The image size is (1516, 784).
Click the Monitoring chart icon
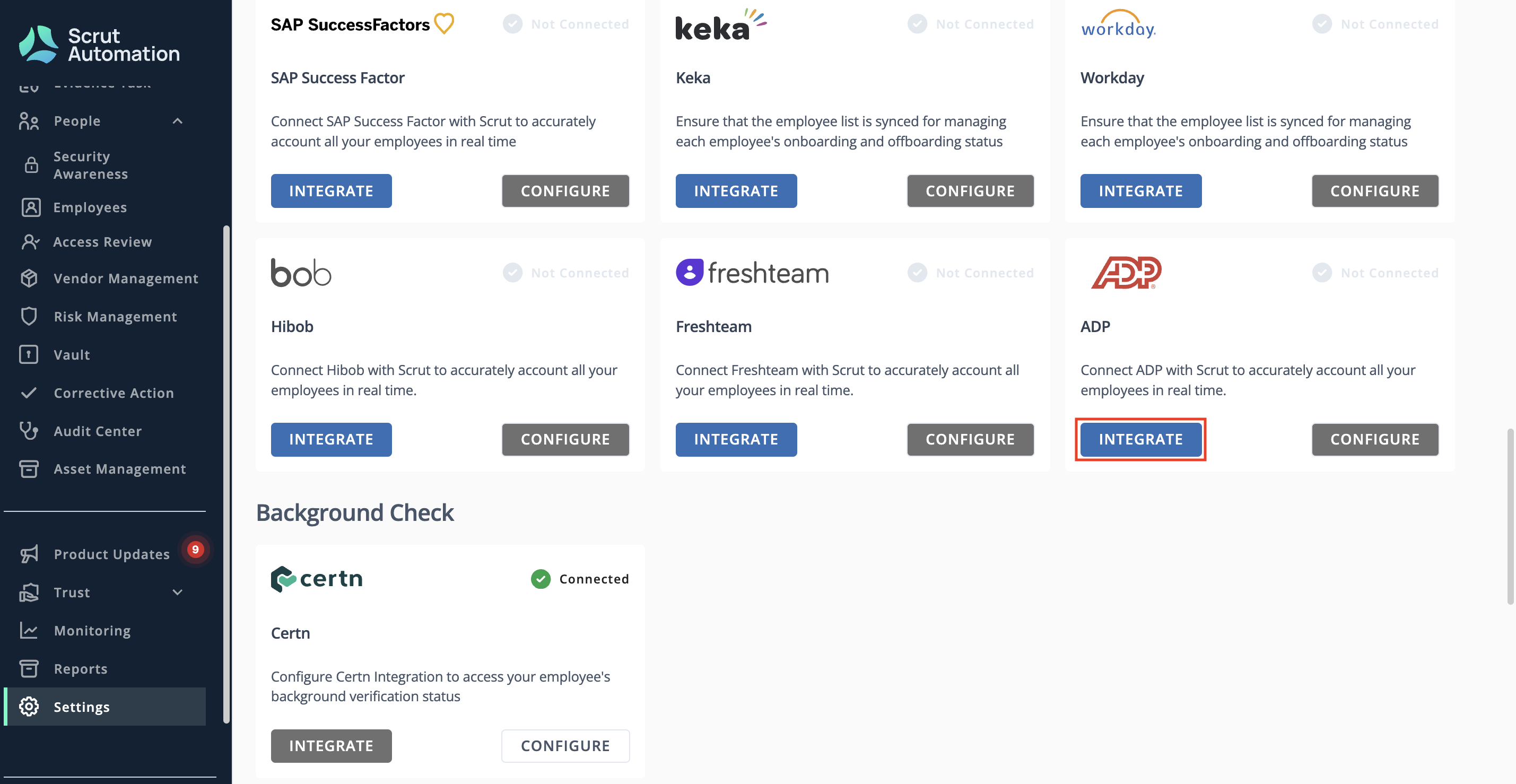[29, 630]
